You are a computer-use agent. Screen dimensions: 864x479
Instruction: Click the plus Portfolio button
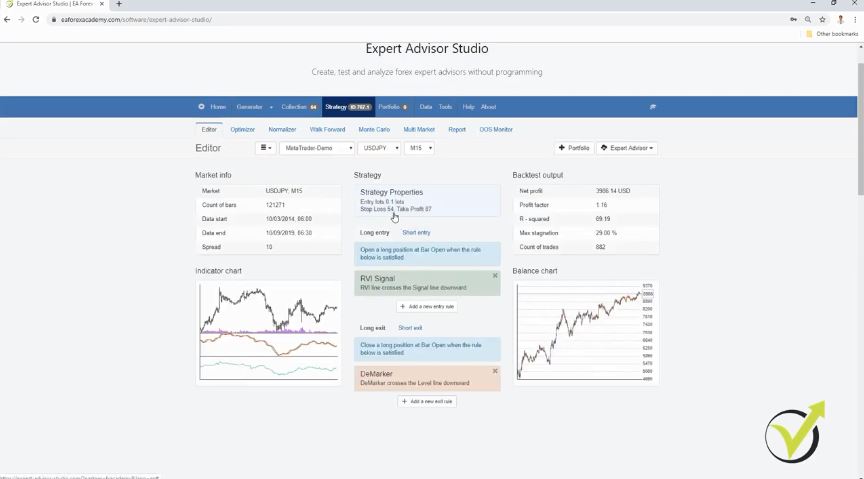[574, 148]
